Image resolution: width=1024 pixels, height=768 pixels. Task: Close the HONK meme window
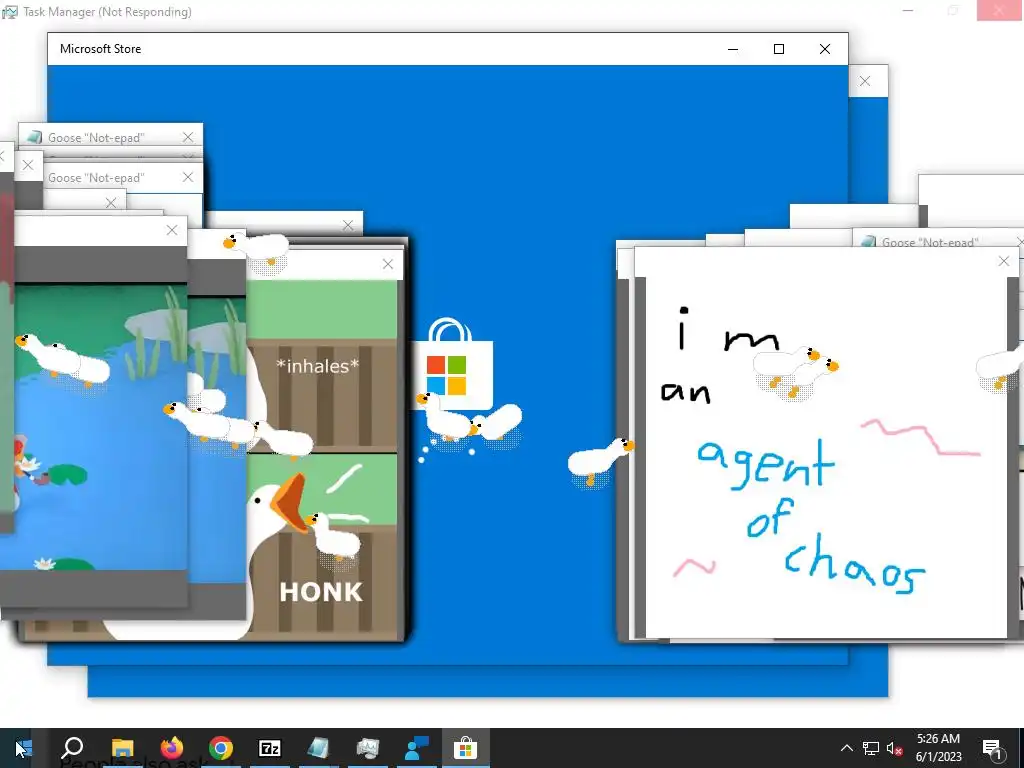388,264
